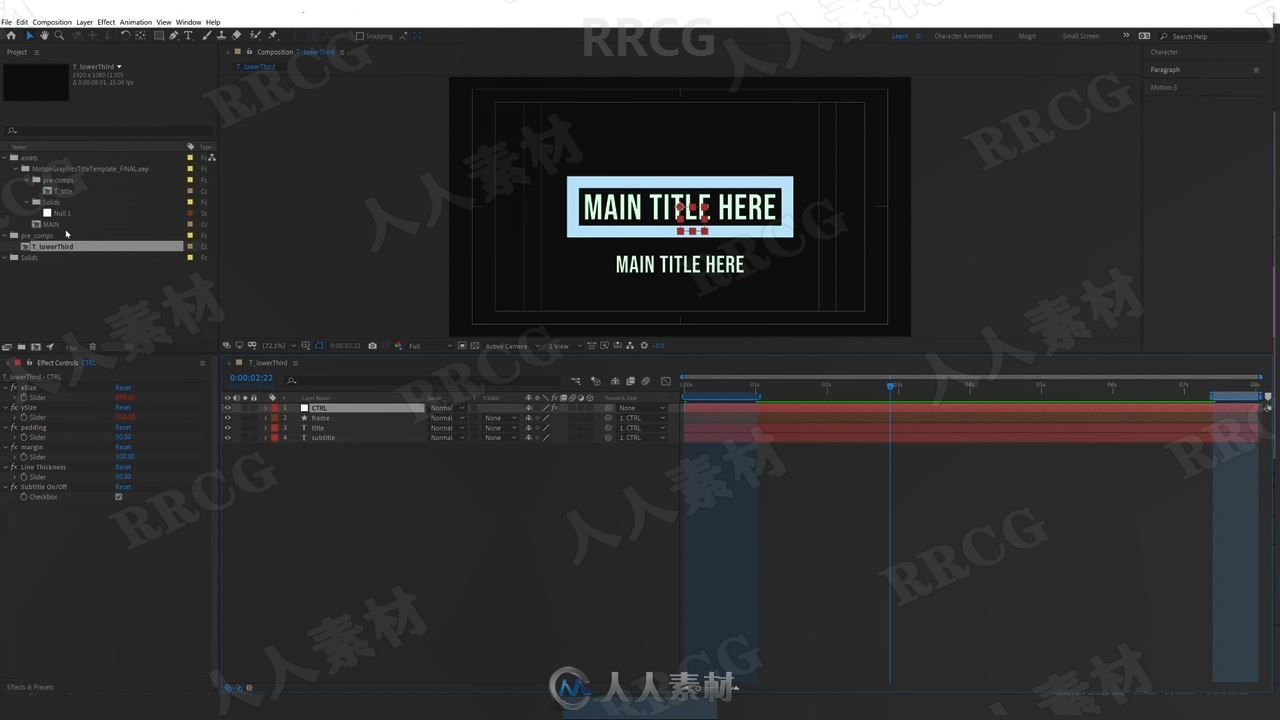Screen dimensions: 1280x720
Task: Toggle the Subtitle On/Off checkbox
Action: coord(119,497)
